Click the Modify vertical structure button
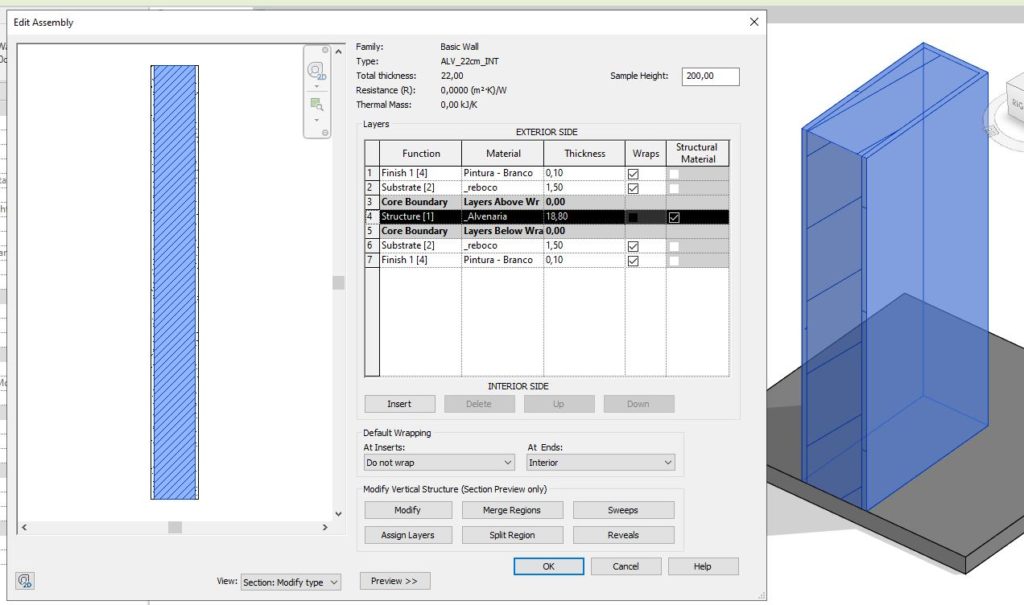The image size is (1024, 605). (408, 510)
